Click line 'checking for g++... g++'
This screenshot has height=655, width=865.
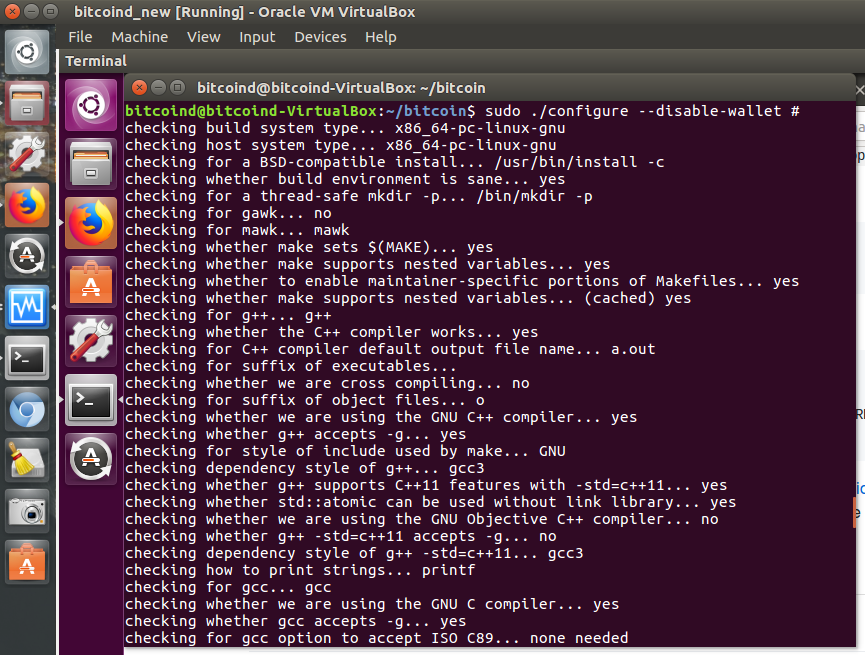point(228,315)
